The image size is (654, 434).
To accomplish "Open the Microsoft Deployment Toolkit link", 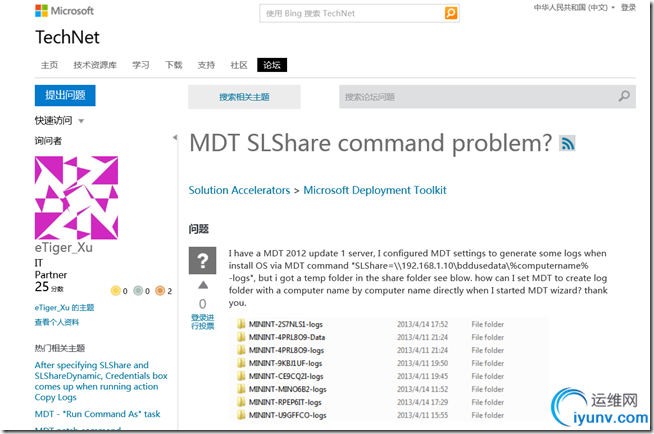I will pos(375,190).
